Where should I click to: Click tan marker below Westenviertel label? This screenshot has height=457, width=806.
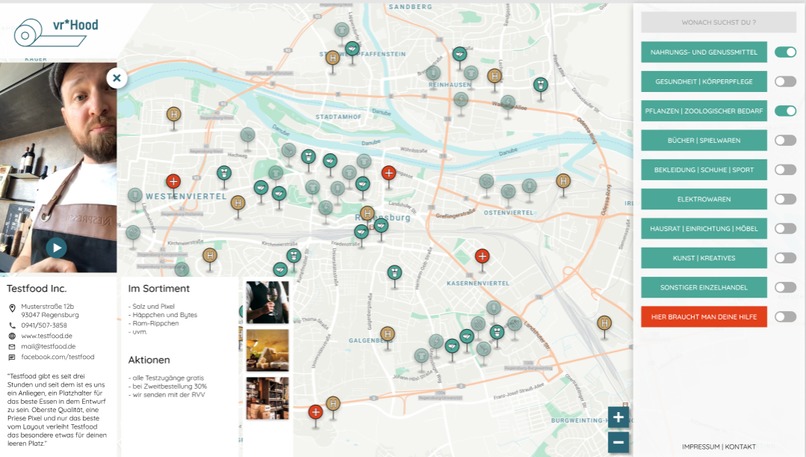[x=237, y=203]
